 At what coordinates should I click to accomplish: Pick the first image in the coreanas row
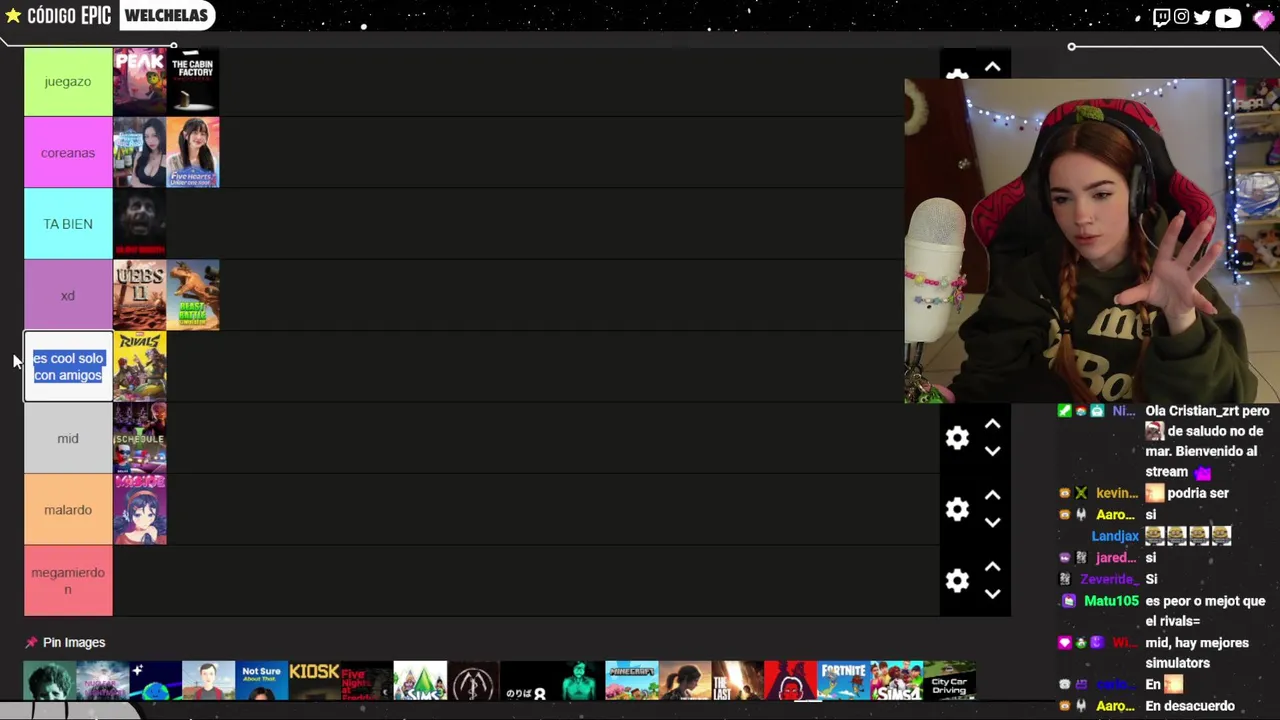click(x=140, y=153)
